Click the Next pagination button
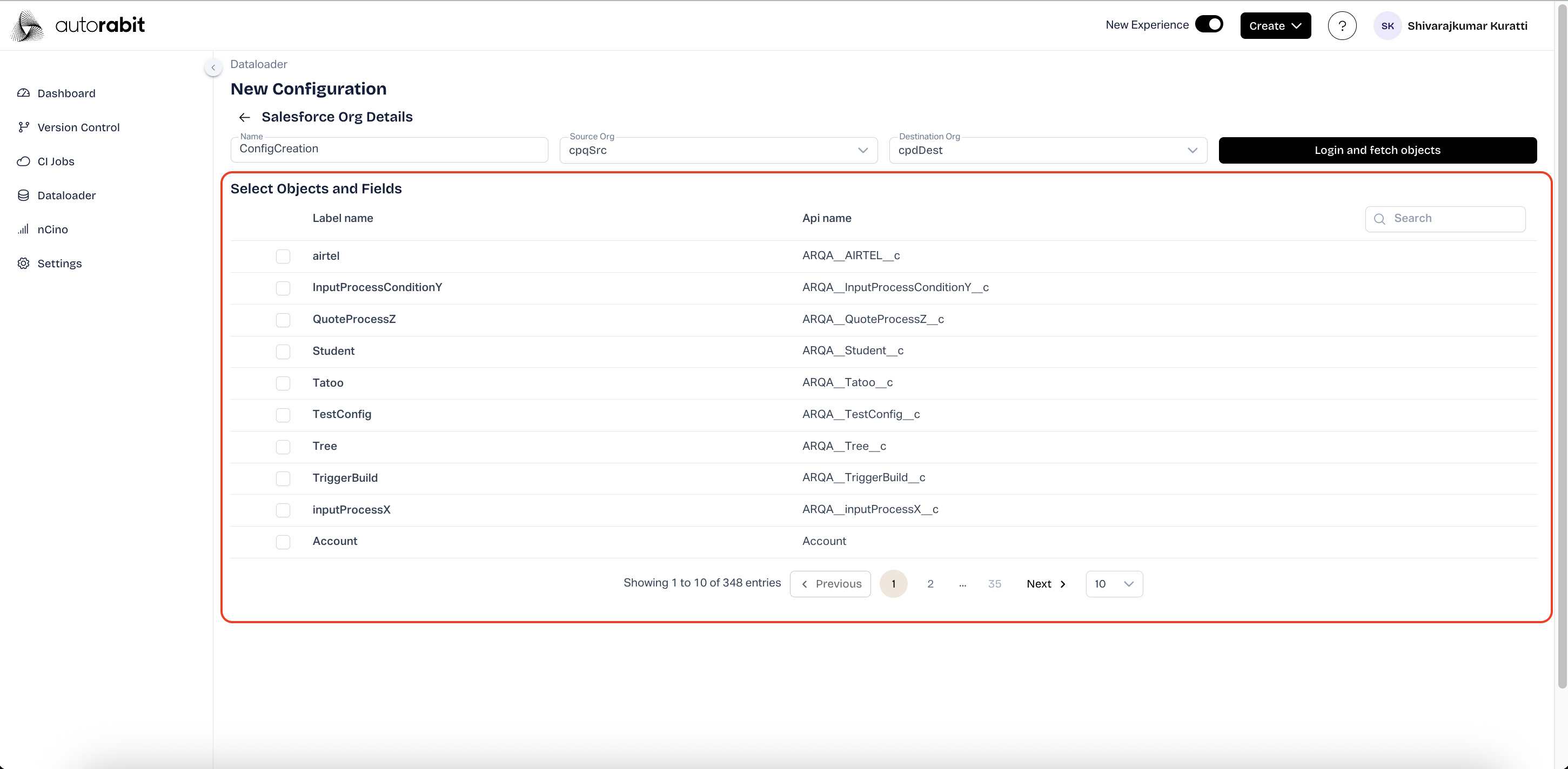 pos(1046,584)
